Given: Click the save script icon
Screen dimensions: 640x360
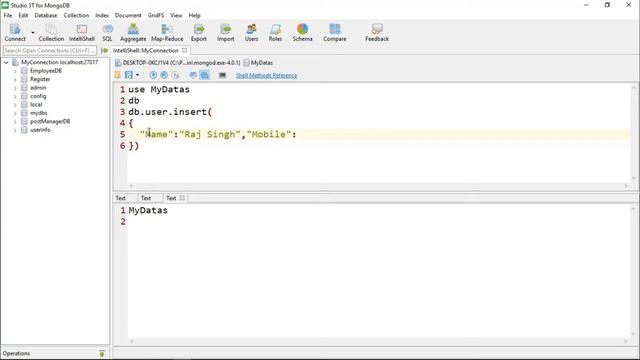Looking at the screenshot, I should (x=129, y=75).
